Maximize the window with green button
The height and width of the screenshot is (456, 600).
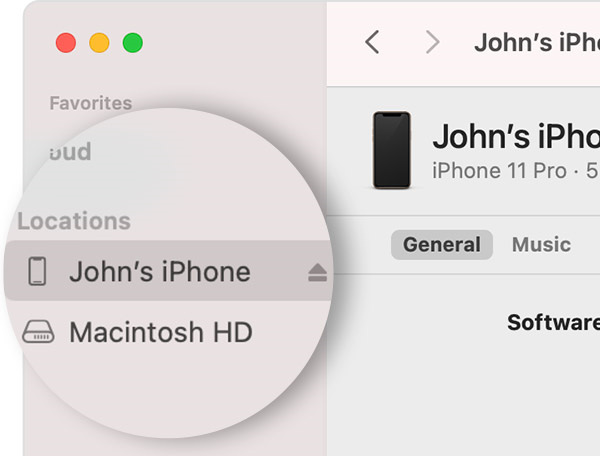[133, 42]
